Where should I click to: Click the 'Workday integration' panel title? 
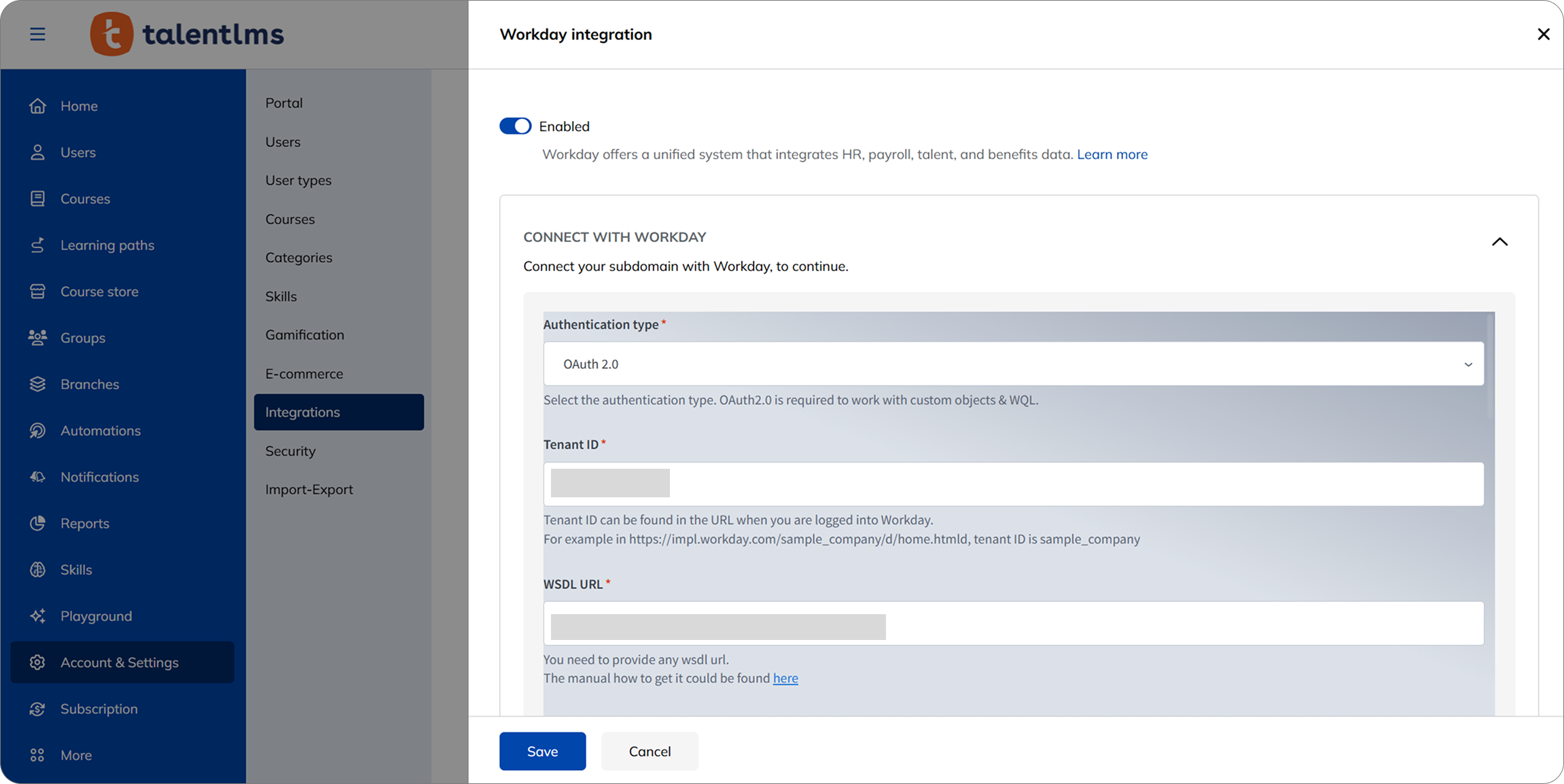click(x=575, y=34)
